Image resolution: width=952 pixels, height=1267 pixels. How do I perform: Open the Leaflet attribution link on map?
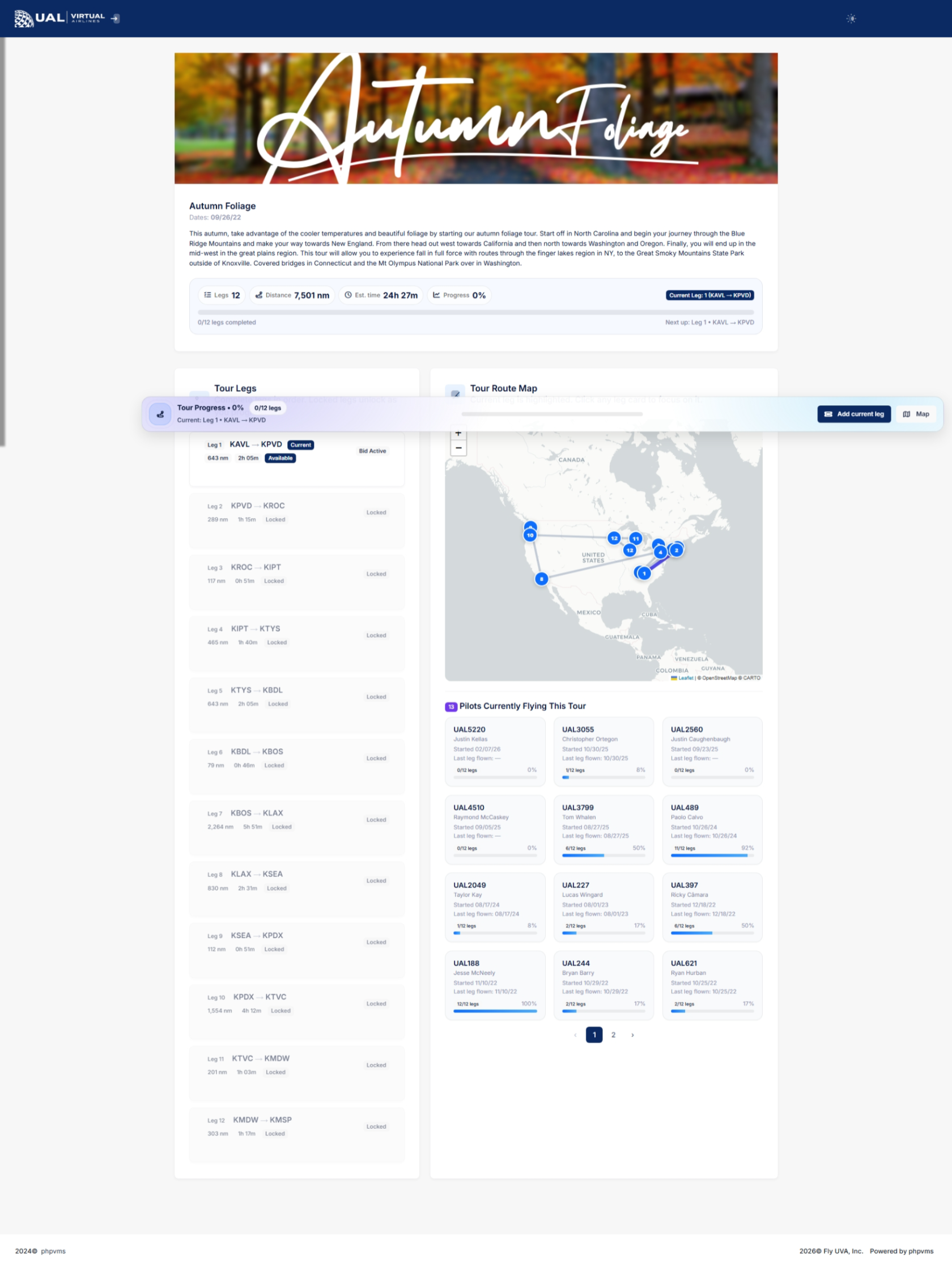[x=685, y=678]
